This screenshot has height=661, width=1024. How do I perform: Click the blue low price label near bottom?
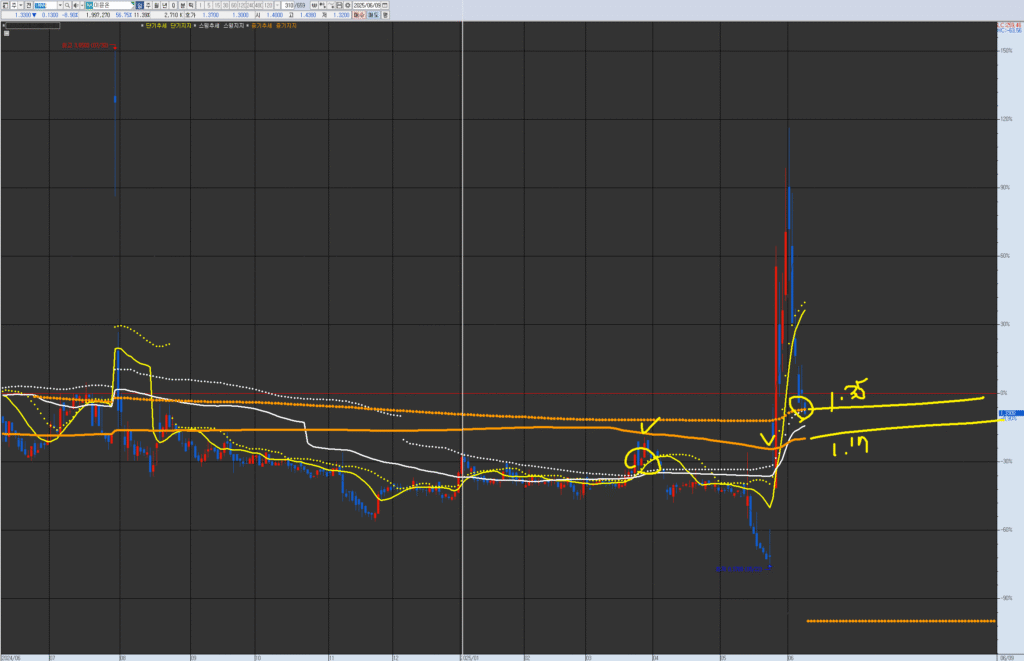pyautogui.click(x=739, y=570)
